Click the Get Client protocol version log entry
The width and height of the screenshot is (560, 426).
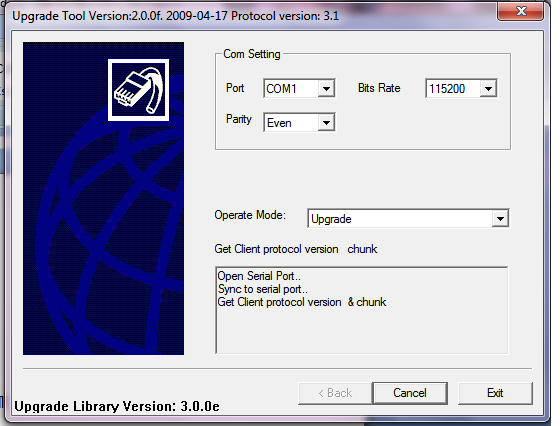pyautogui.click(x=302, y=302)
